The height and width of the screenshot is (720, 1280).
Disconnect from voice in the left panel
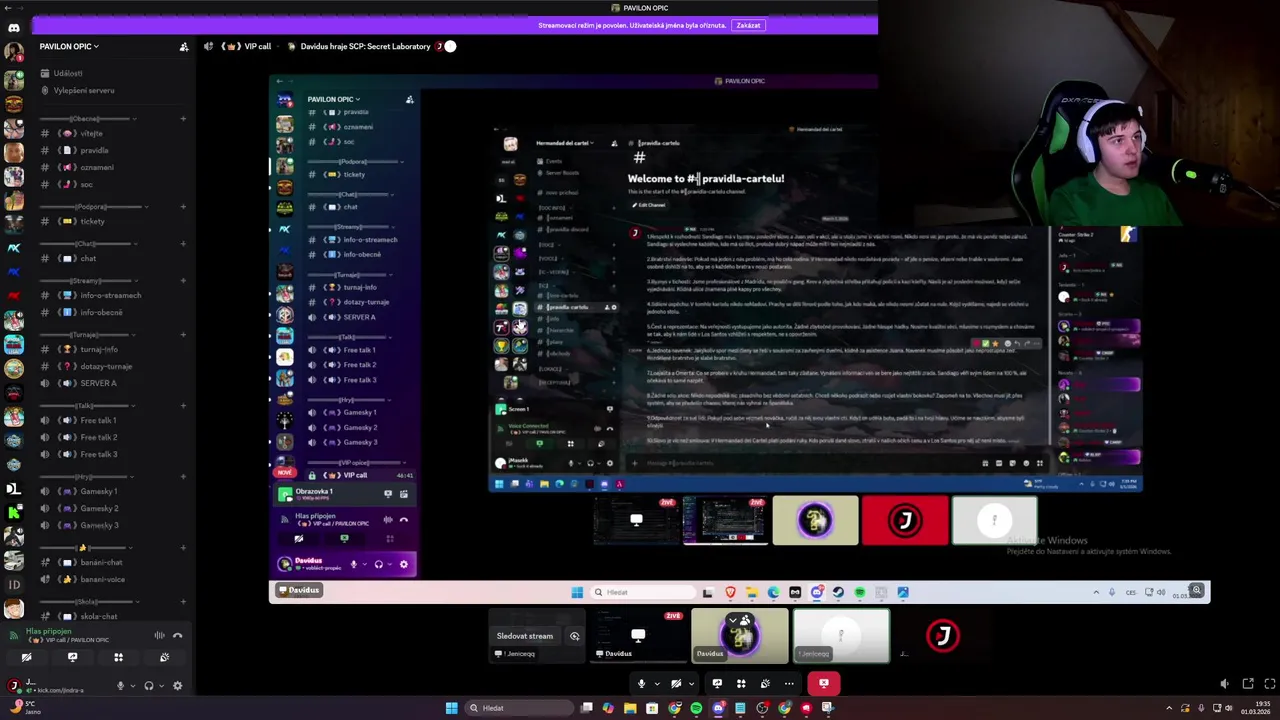(x=178, y=635)
